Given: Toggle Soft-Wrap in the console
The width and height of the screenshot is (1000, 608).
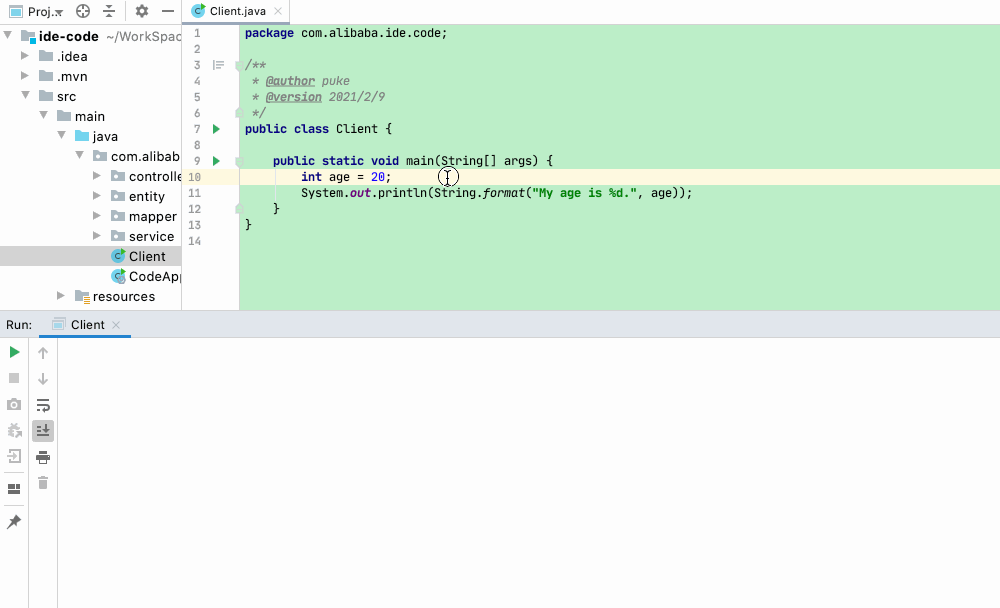Looking at the screenshot, I should (43, 405).
